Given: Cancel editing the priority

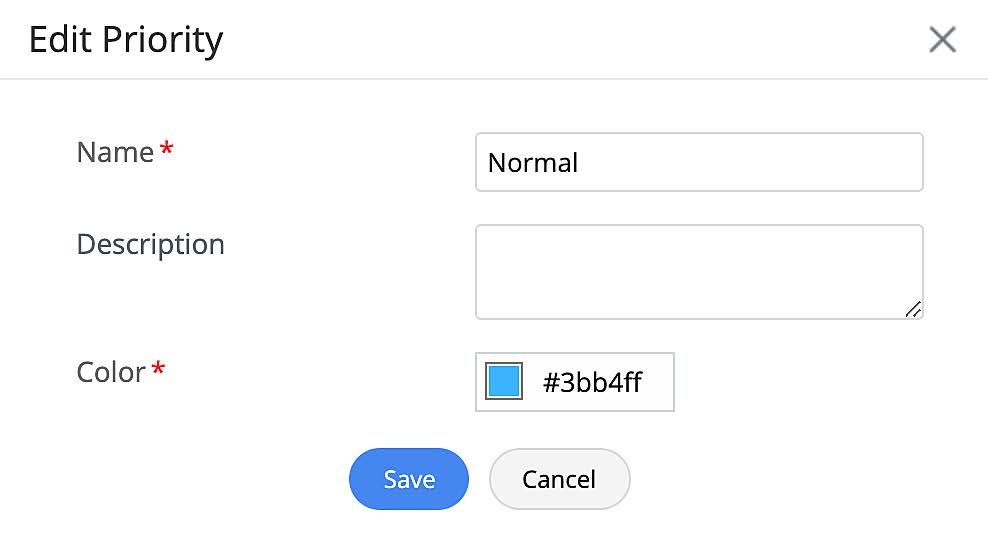Looking at the screenshot, I should 559,479.
